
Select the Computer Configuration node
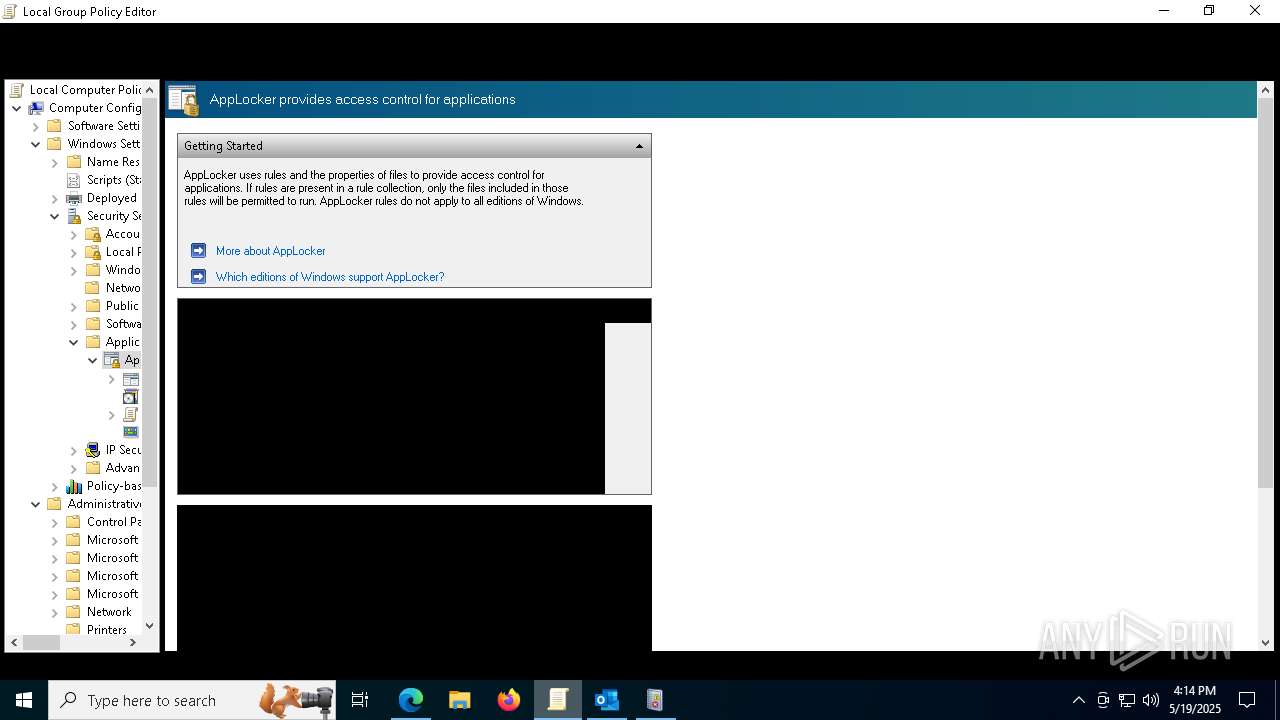click(x=85, y=108)
